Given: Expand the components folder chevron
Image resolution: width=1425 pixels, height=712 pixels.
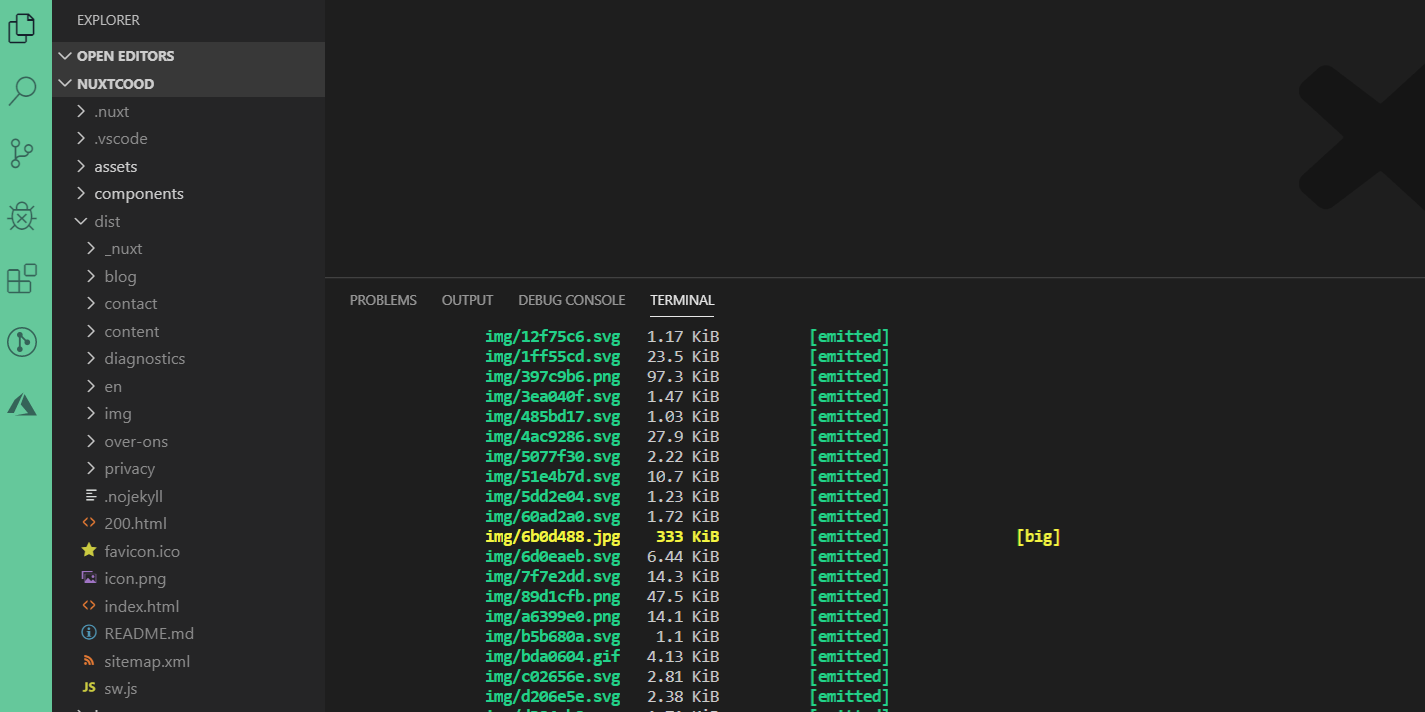Looking at the screenshot, I should [x=81, y=194].
